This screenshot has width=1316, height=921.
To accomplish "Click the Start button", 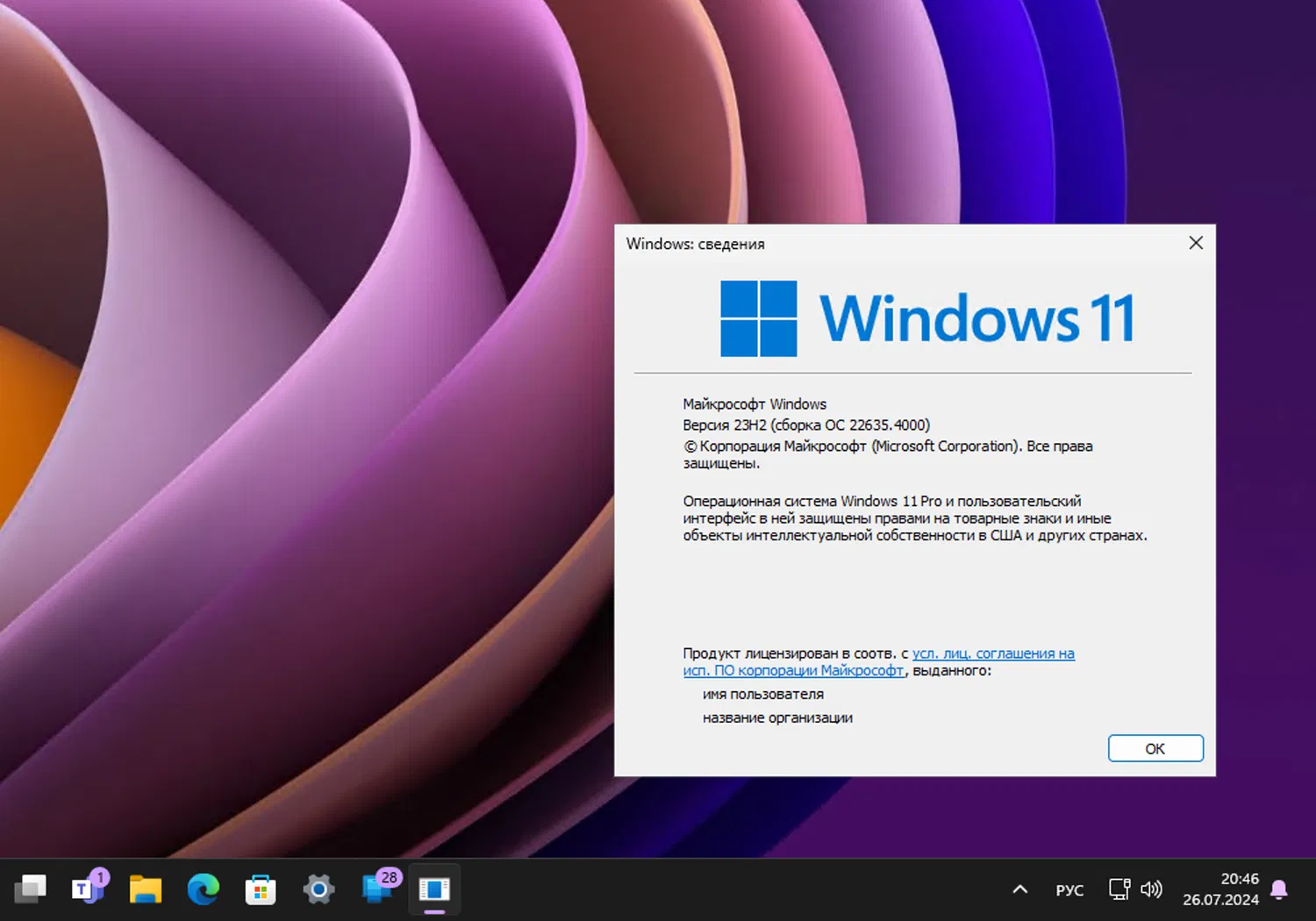I will tap(31, 889).
